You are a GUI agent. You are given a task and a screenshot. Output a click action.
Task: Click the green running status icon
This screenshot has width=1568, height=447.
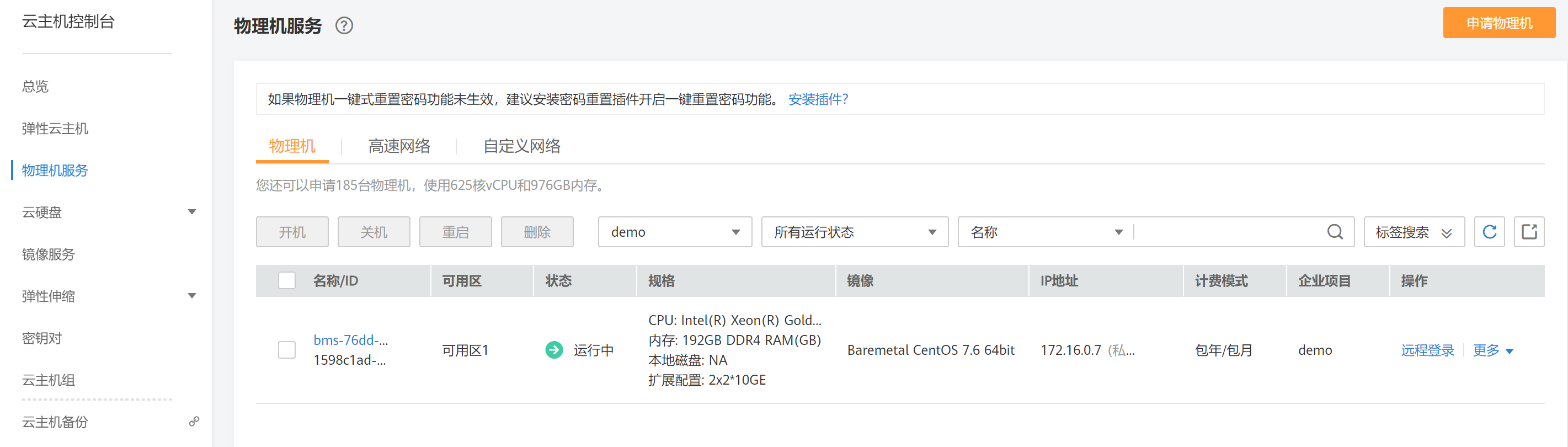pyautogui.click(x=554, y=350)
